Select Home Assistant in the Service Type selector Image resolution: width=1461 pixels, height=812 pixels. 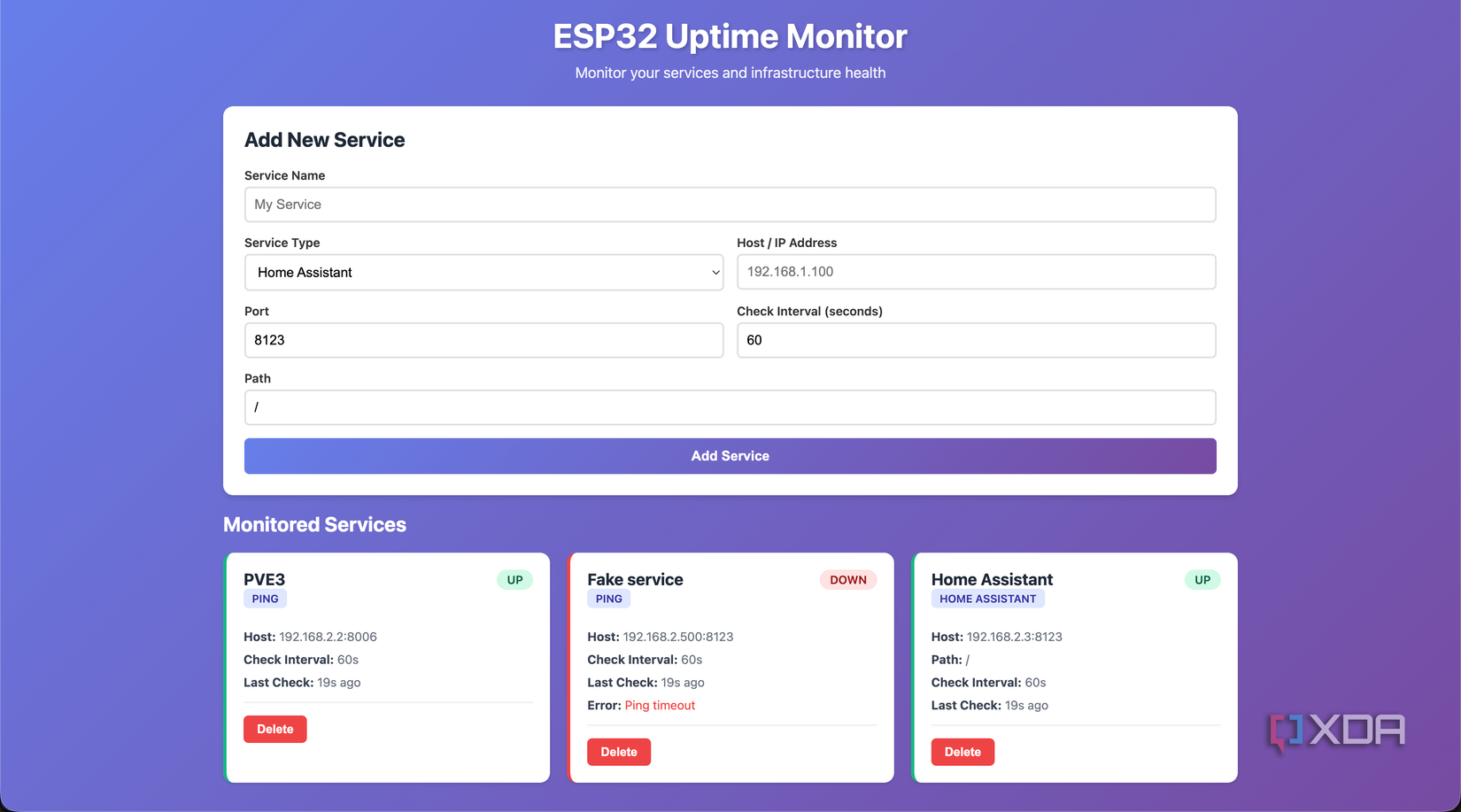point(483,272)
